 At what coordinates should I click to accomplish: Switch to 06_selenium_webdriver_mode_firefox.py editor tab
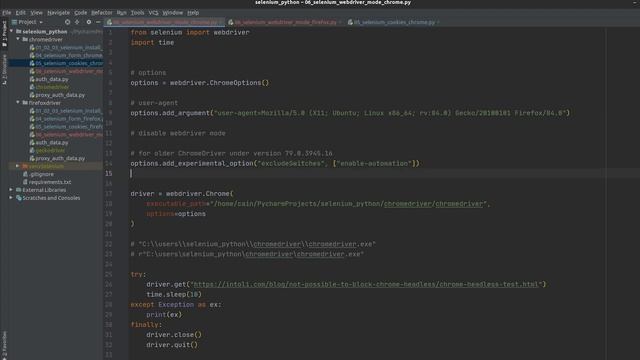pos(285,22)
